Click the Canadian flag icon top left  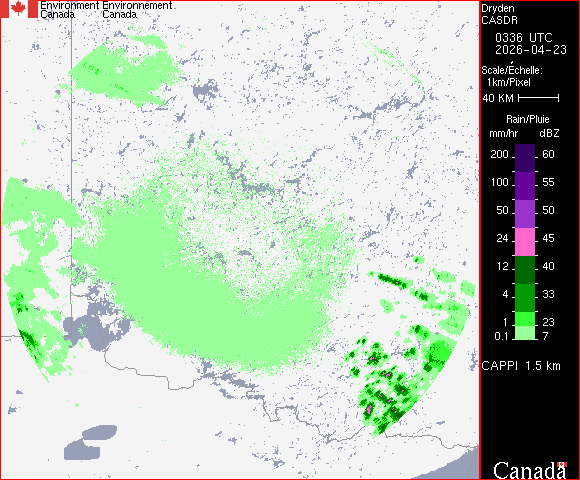tap(19, 9)
